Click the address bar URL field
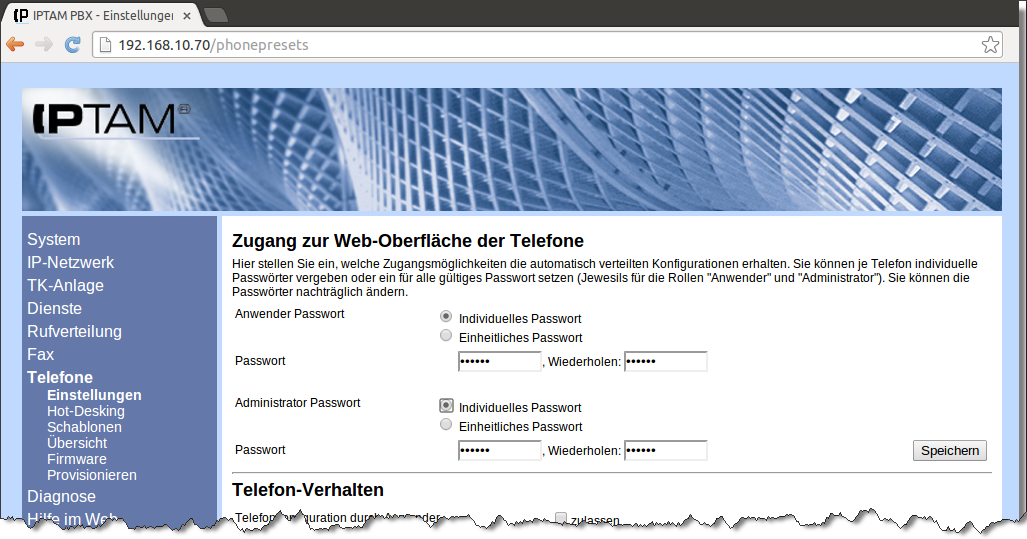 [x=540, y=45]
